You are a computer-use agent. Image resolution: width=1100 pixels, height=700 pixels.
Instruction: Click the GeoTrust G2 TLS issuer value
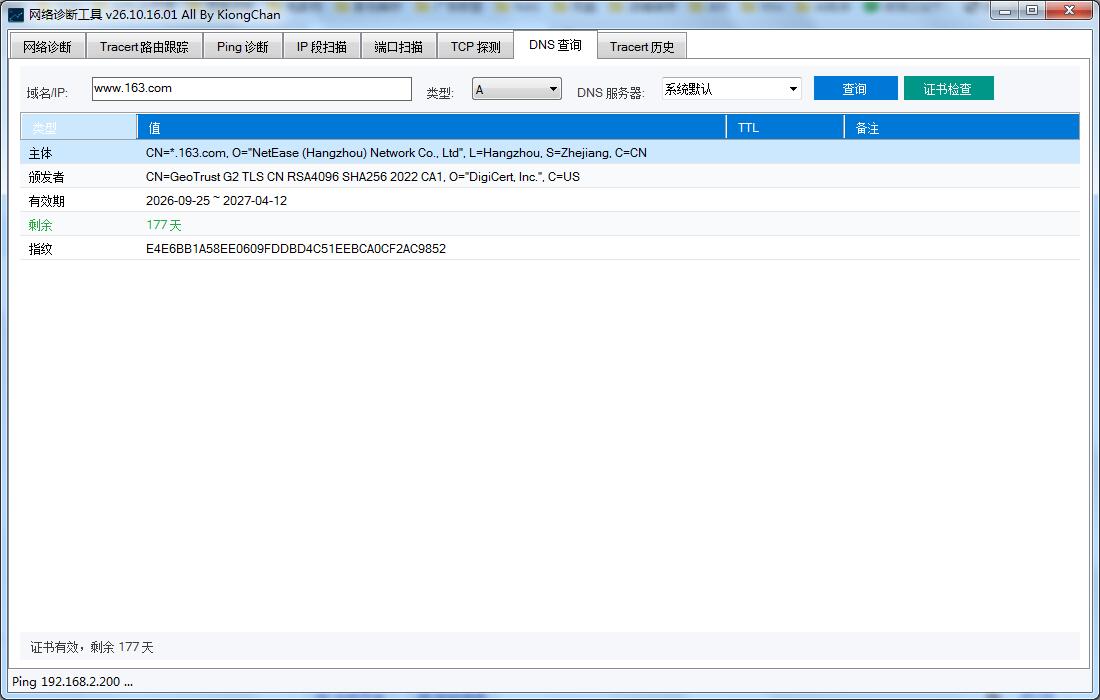pyautogui.click(x=363, y=177)
